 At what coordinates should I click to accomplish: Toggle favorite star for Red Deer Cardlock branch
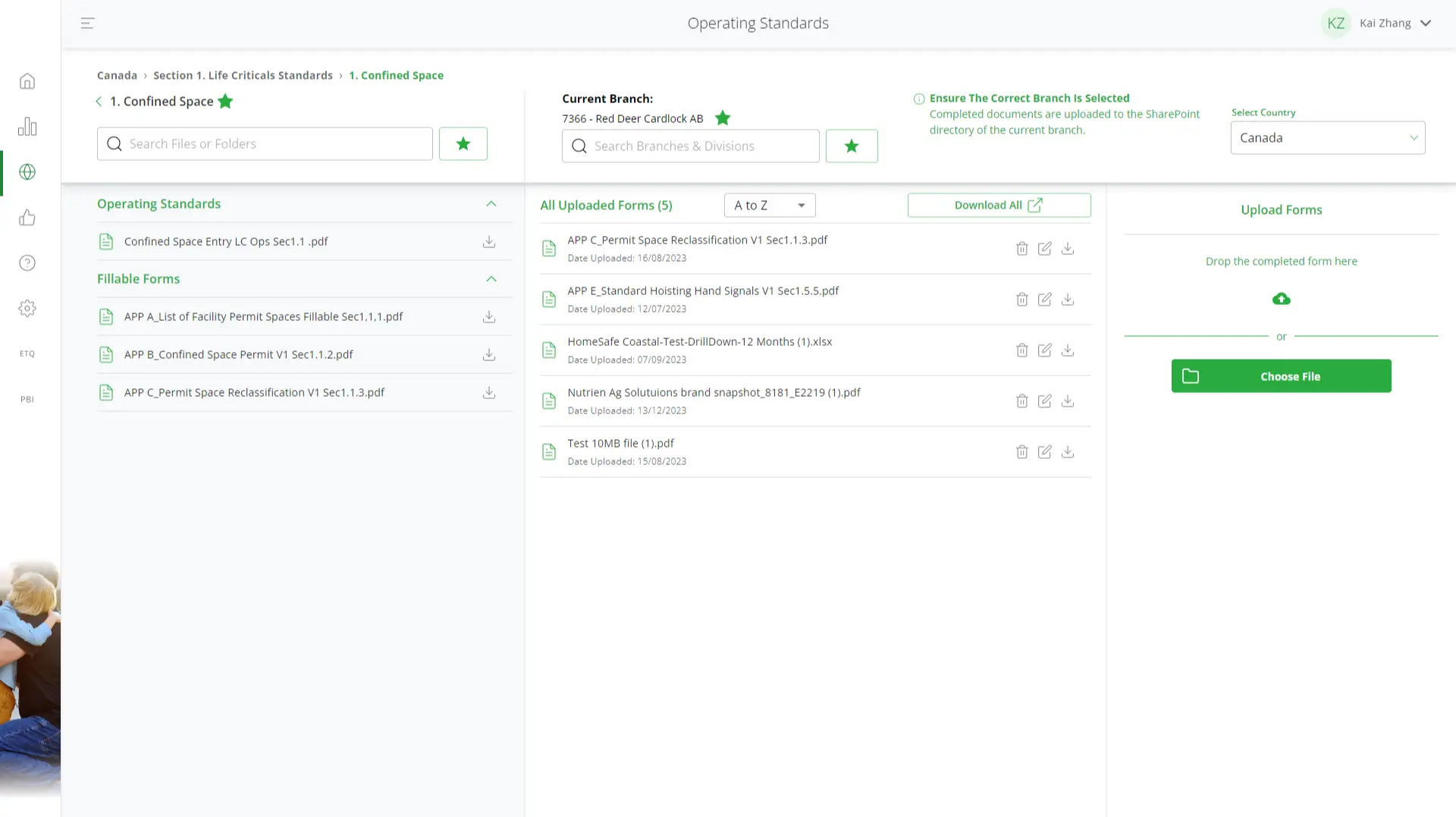tap(723, 118)
